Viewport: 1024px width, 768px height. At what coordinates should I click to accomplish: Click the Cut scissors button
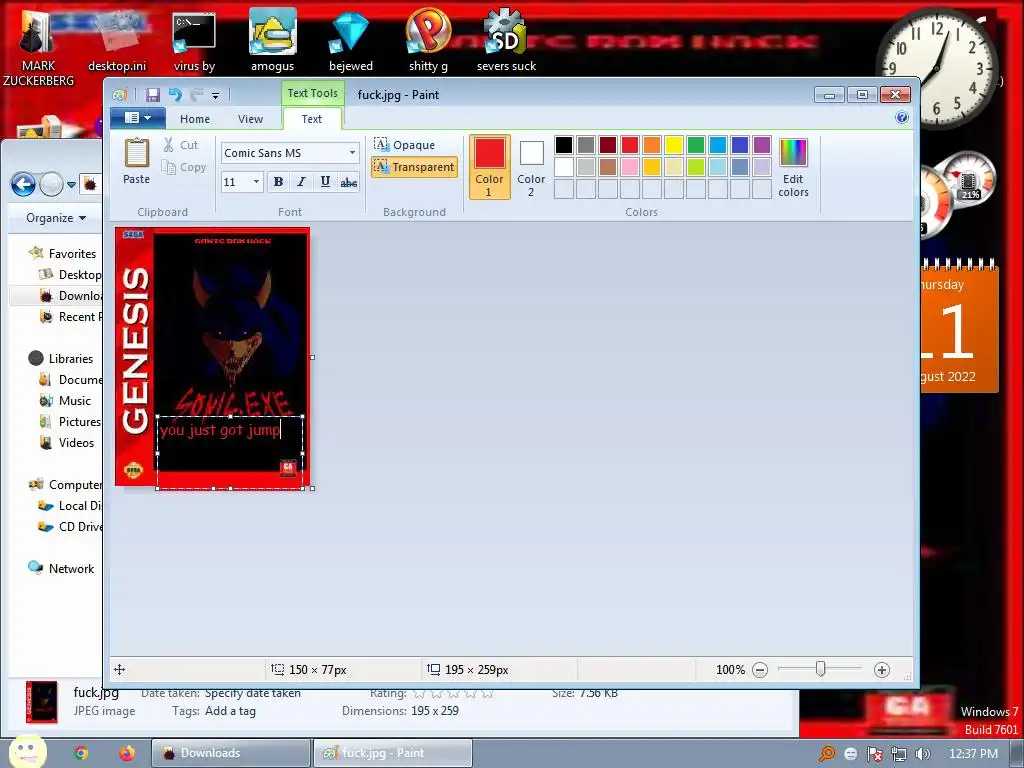pos(181,145)
